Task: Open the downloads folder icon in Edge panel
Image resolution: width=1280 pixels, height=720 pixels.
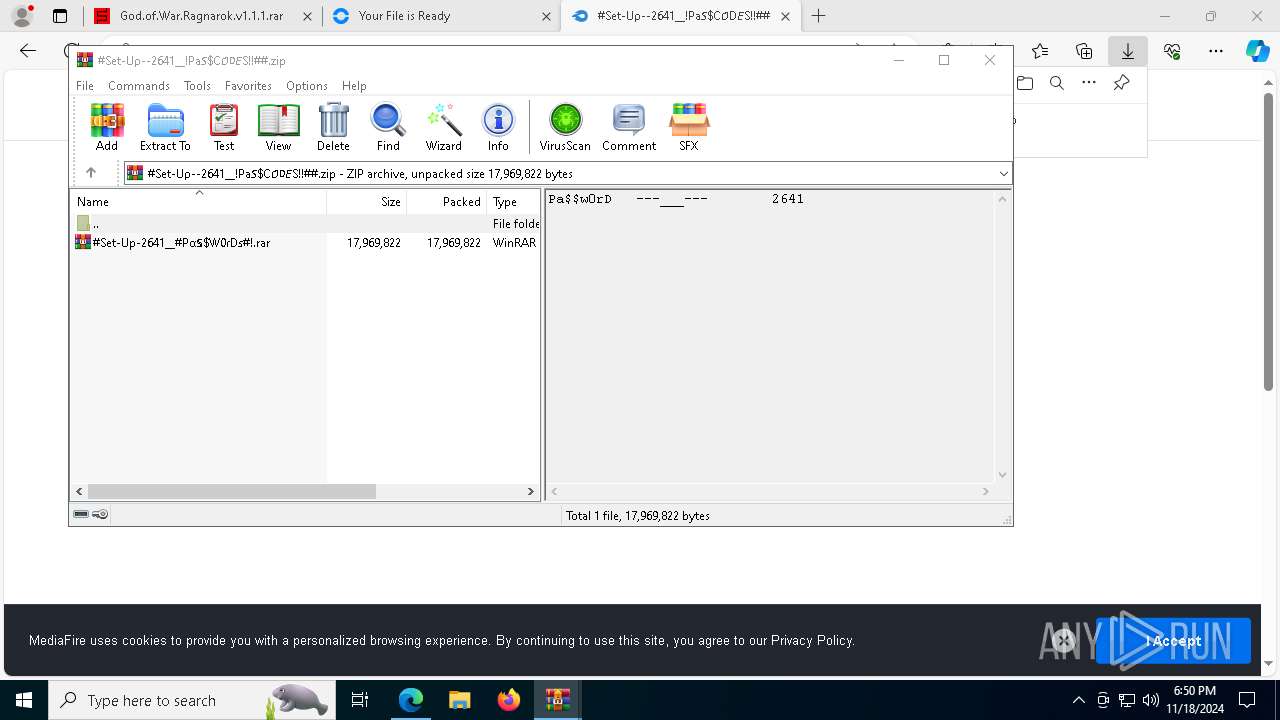Action: [1025, 83]
